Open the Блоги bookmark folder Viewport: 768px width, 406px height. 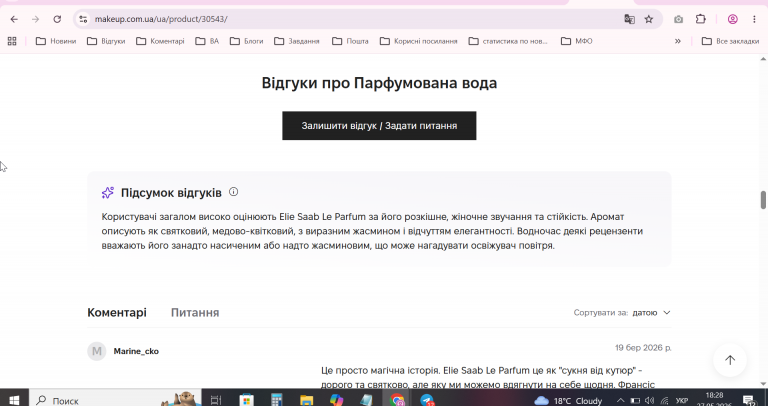(x=246, y=41)
